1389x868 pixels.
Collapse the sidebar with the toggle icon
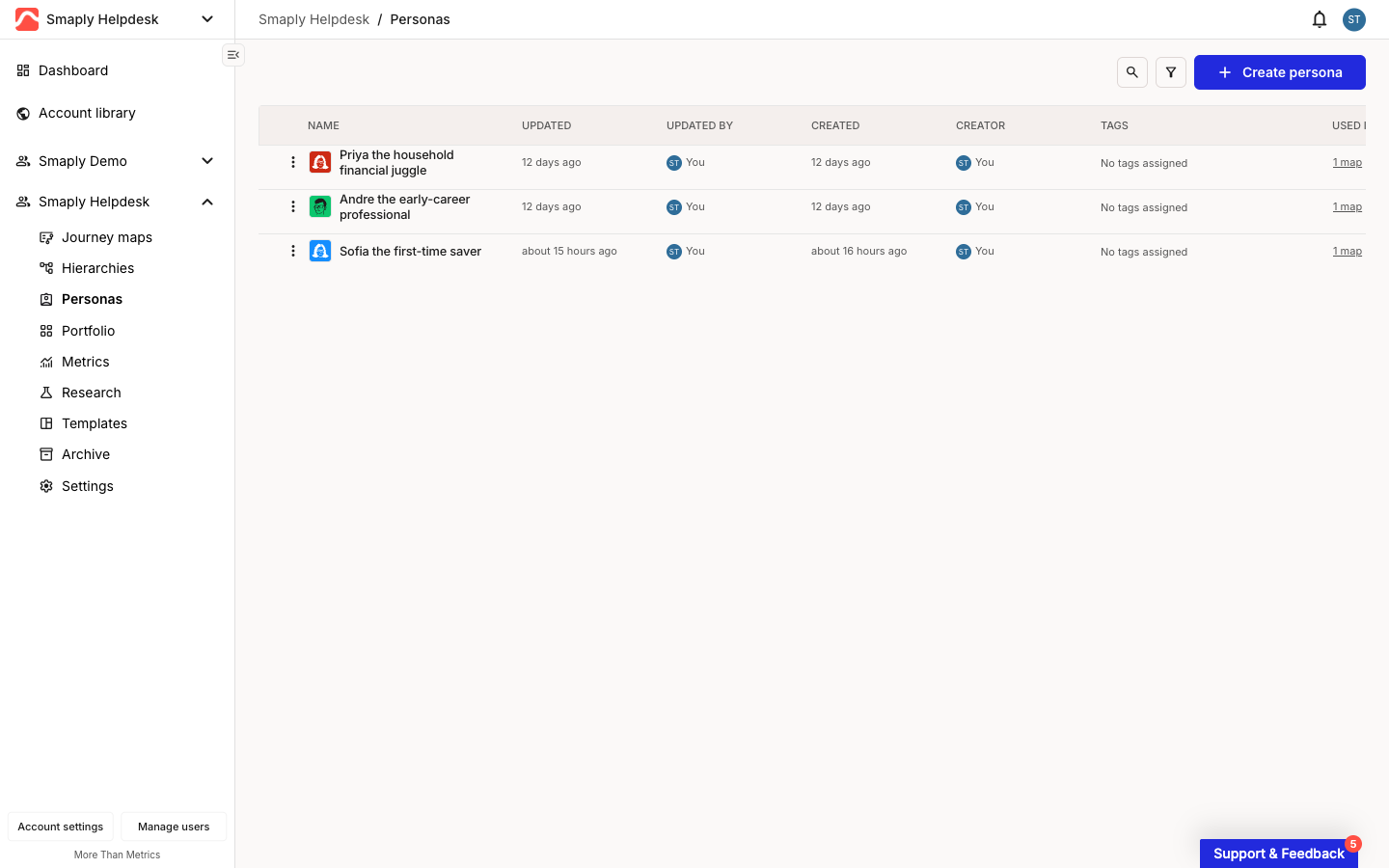[x=233, y=55]
